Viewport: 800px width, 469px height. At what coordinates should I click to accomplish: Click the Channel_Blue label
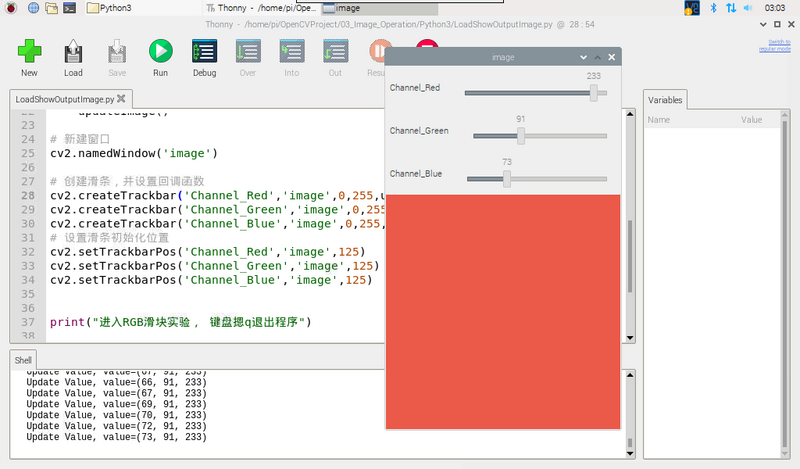coord(416,174)
